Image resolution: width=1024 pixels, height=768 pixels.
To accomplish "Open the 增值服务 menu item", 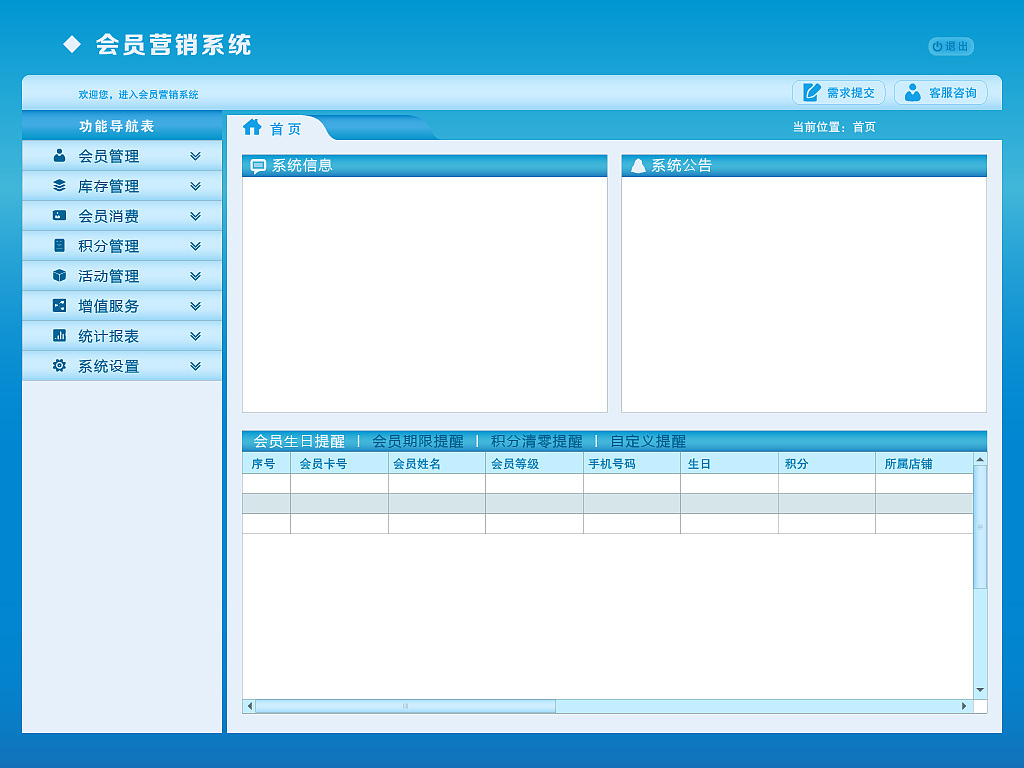I will click(x=122, y=306).
